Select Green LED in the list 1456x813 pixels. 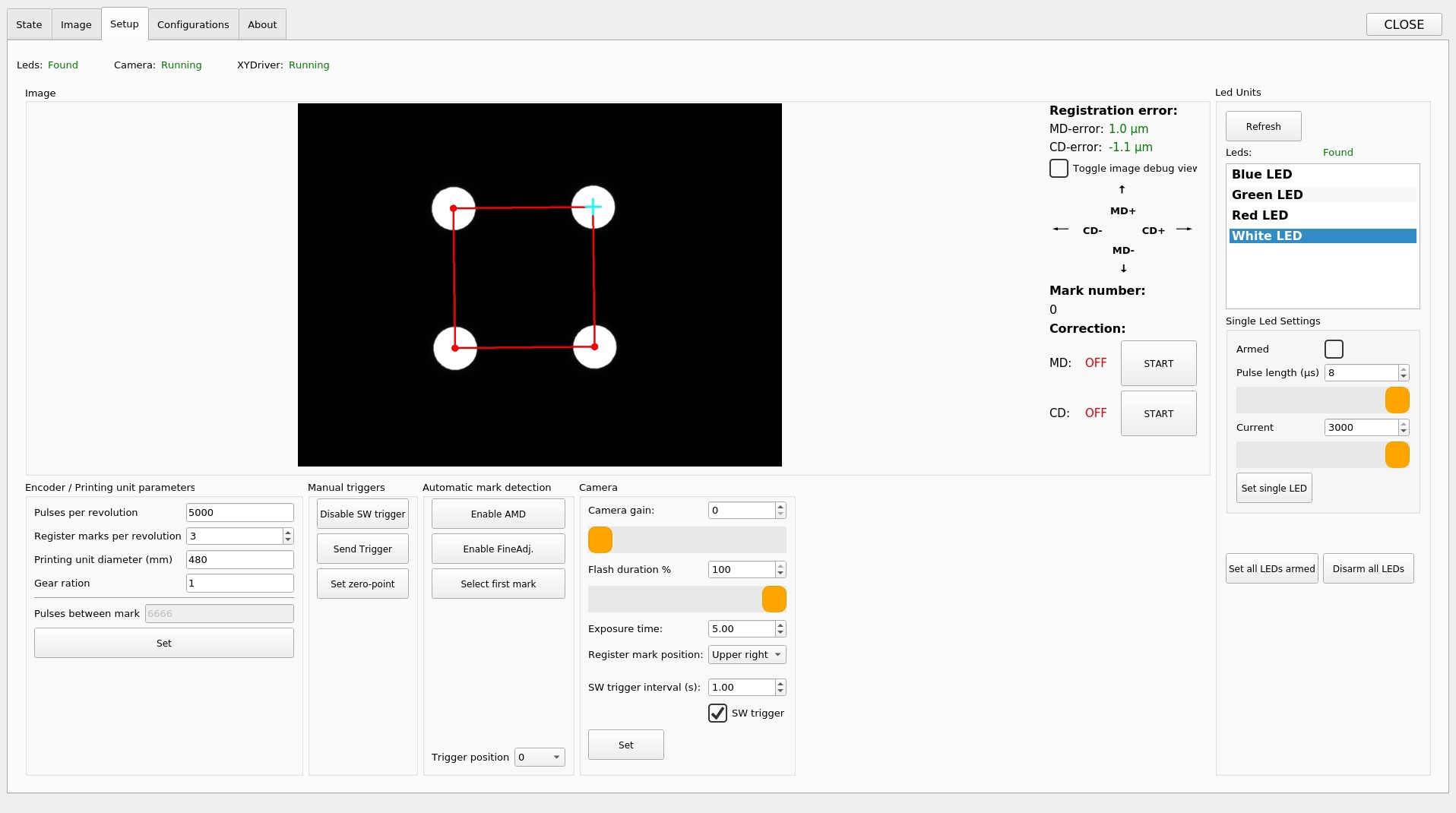1322,195
